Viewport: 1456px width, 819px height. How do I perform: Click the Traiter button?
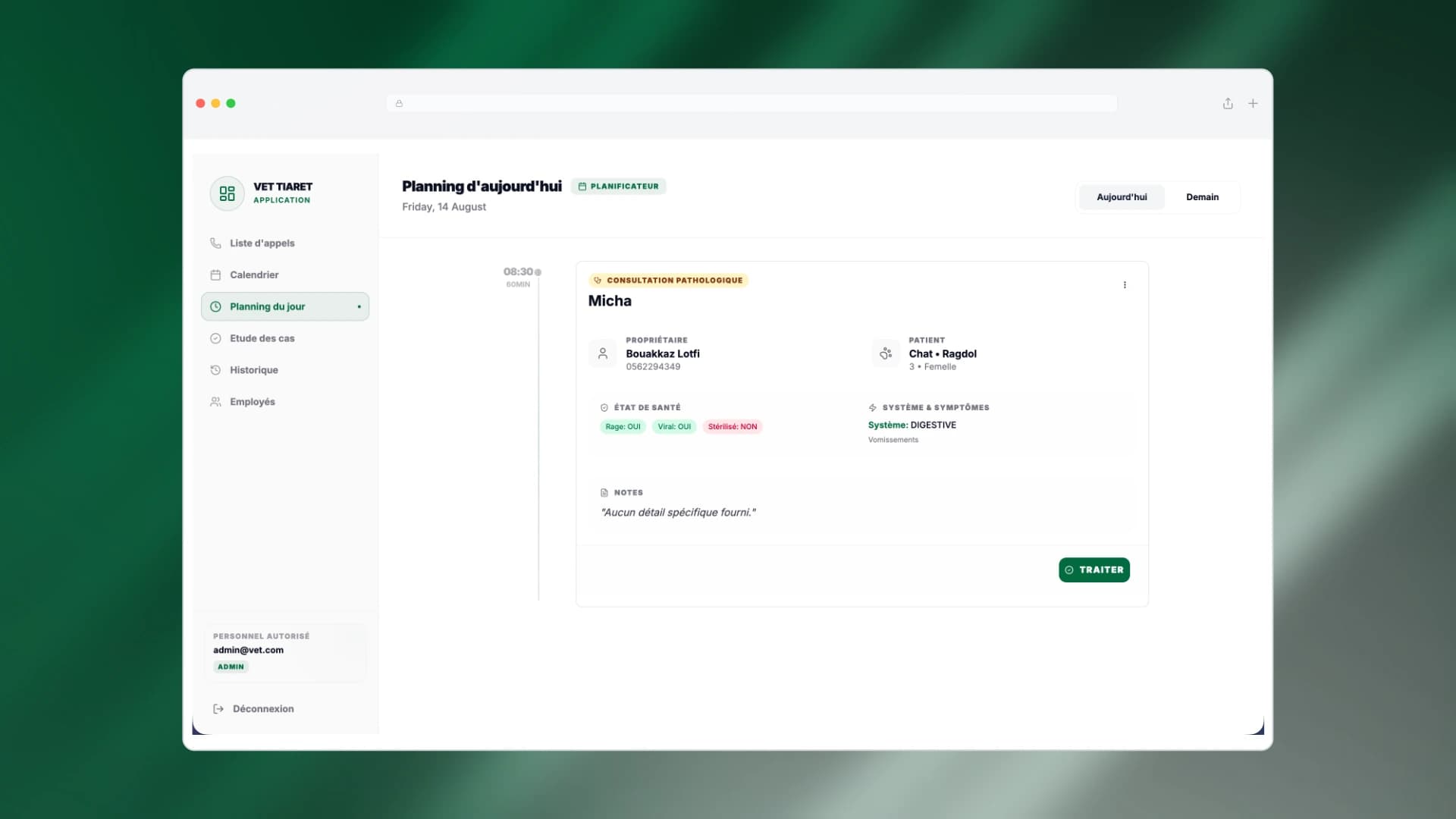point(1094,570)
